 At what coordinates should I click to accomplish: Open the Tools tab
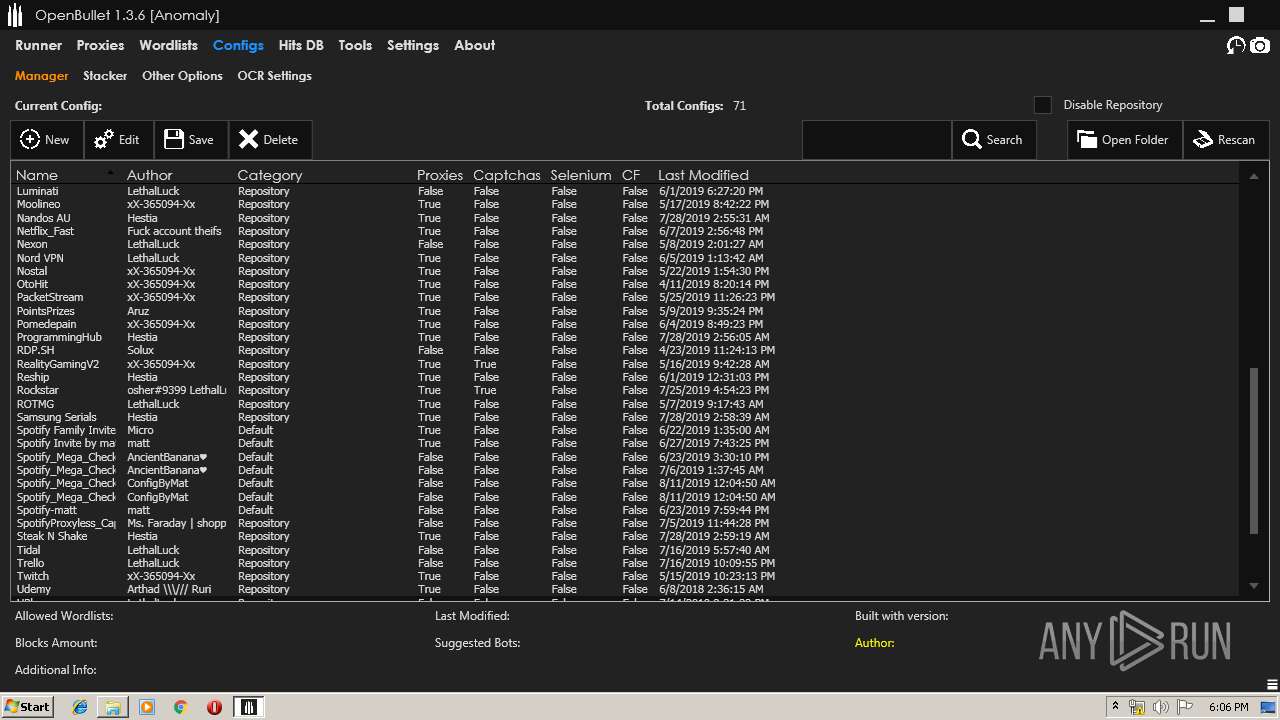click(355, 45)
